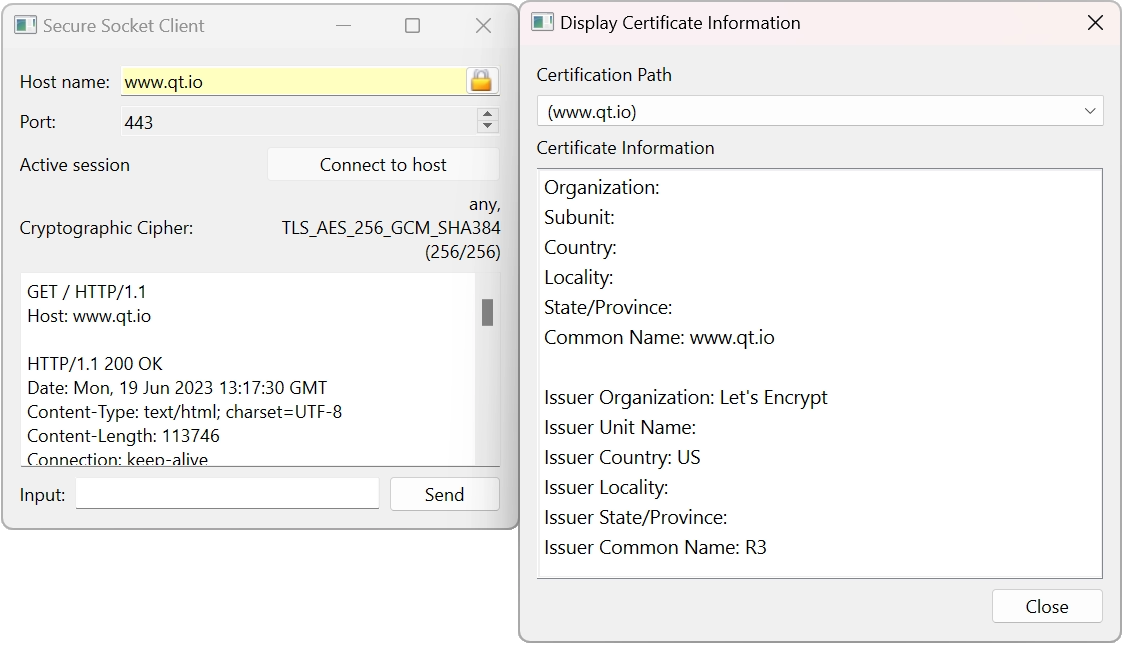
Task: Close the certificate dialog with the Close button
Action: 1046,606
